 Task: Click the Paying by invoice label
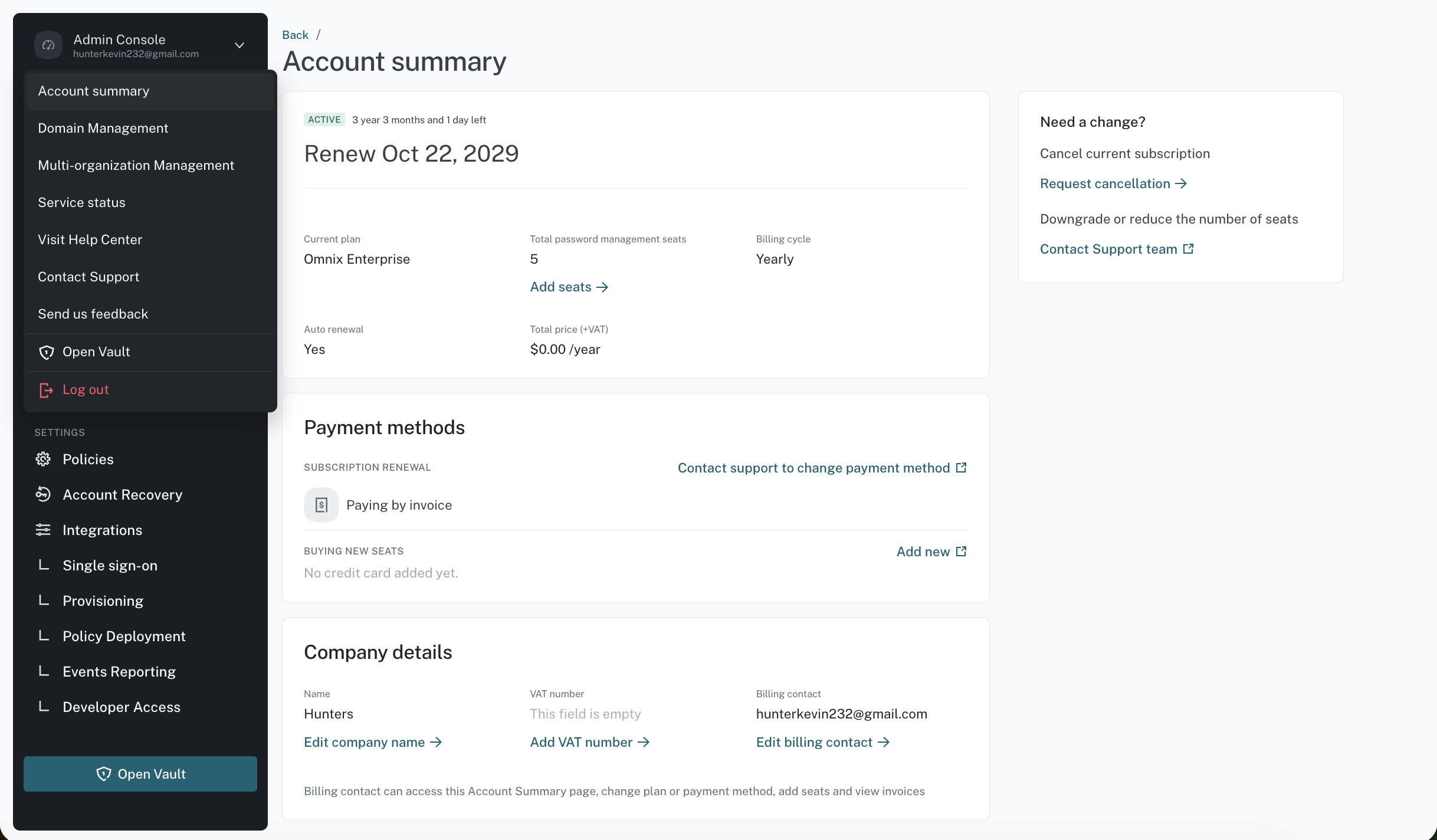point(399,505)
